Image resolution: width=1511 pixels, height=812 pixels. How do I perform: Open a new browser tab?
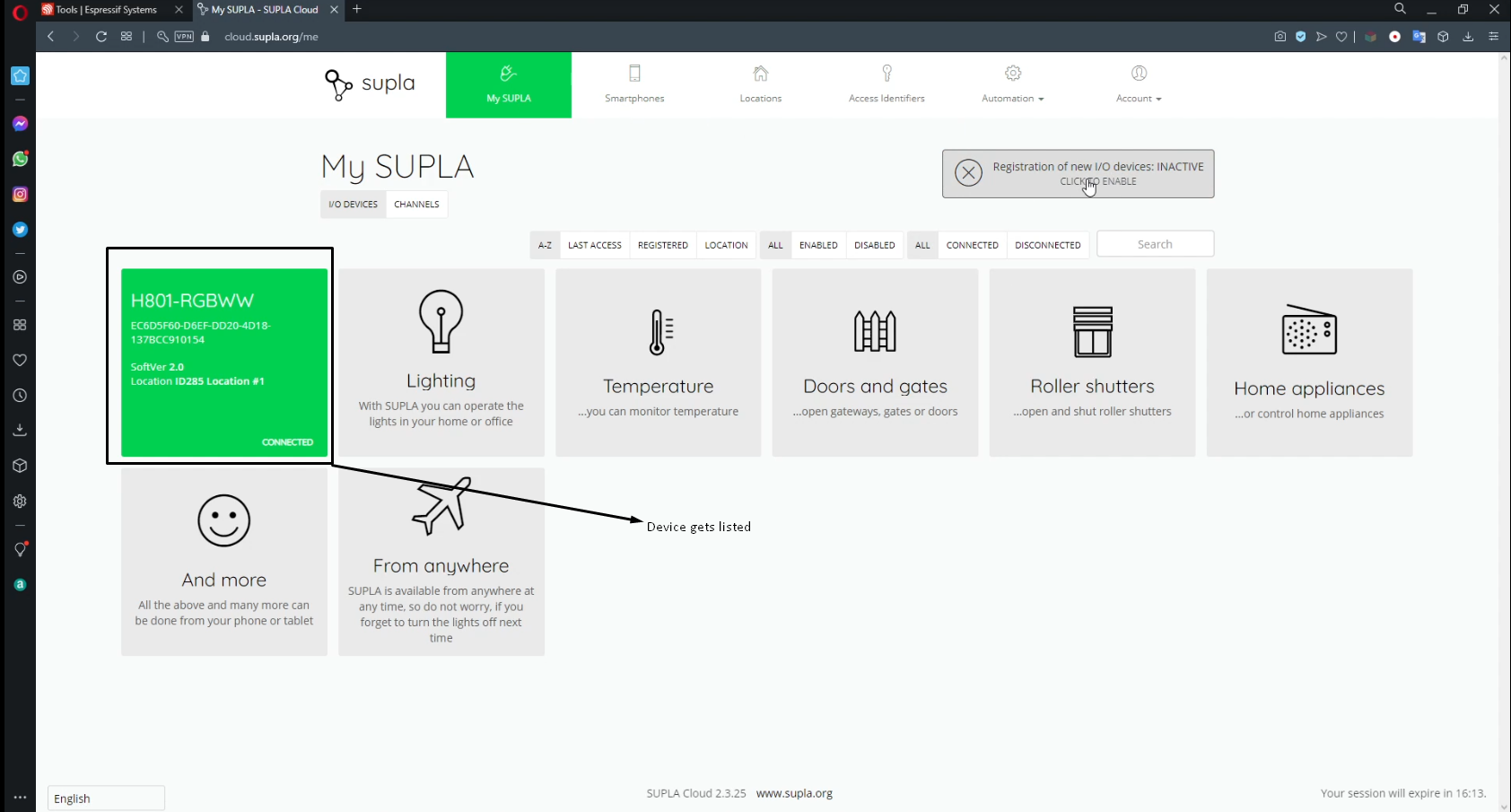[357, 9]
